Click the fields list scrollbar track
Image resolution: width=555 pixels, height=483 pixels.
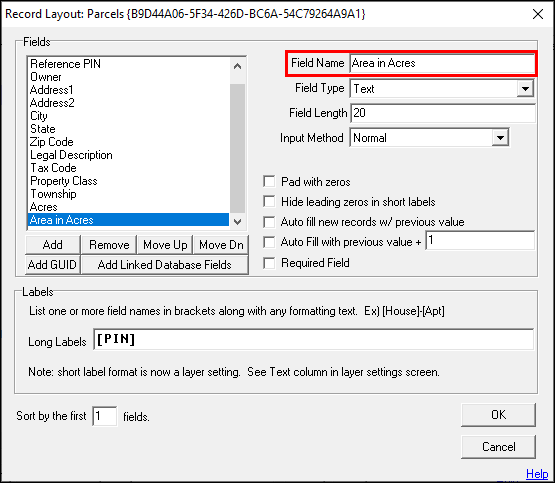(238, 149)
